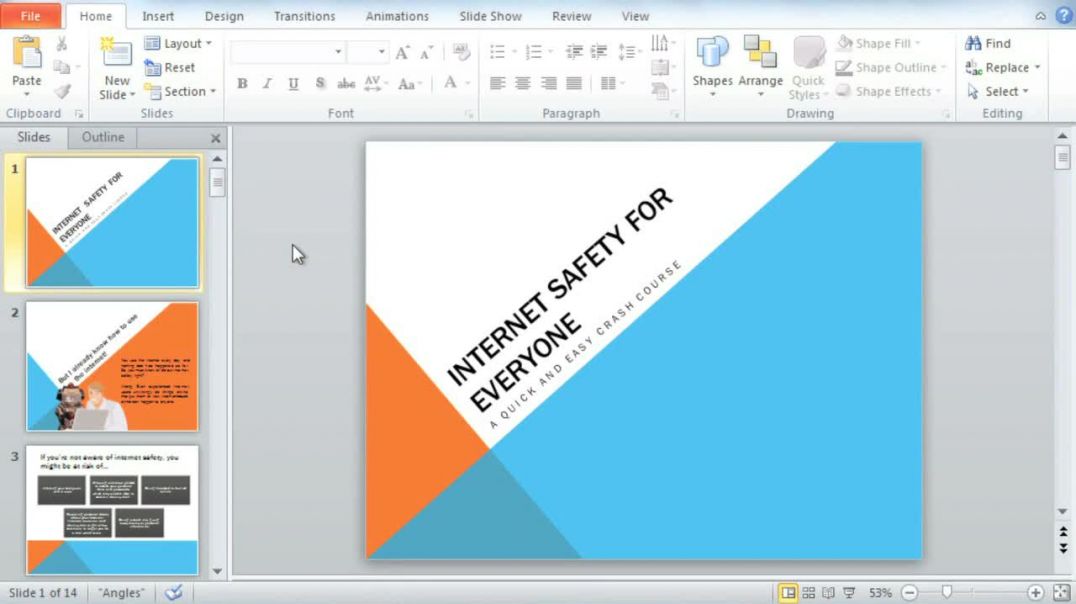
Task: Toggle Align Text Left
Action: click(x=498, y=84)
